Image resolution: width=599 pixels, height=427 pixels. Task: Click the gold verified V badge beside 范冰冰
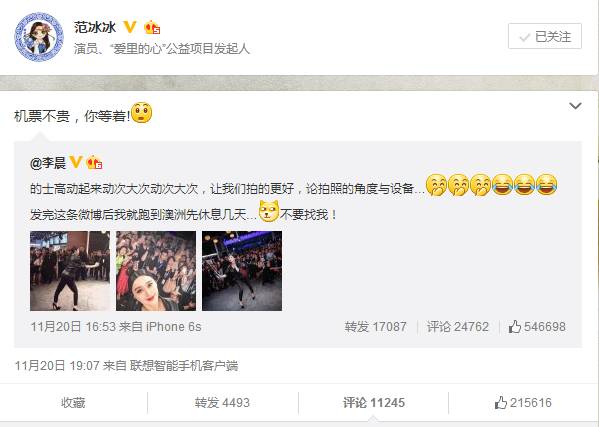130,27
